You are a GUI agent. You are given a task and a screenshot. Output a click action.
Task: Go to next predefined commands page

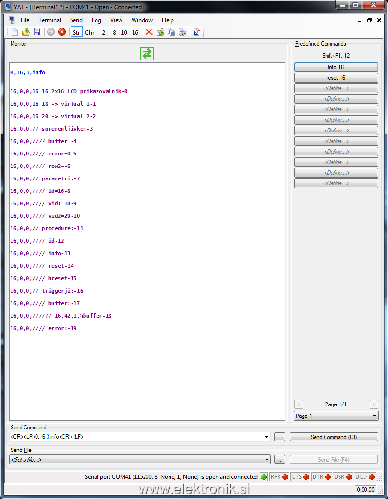coord(374,404)
